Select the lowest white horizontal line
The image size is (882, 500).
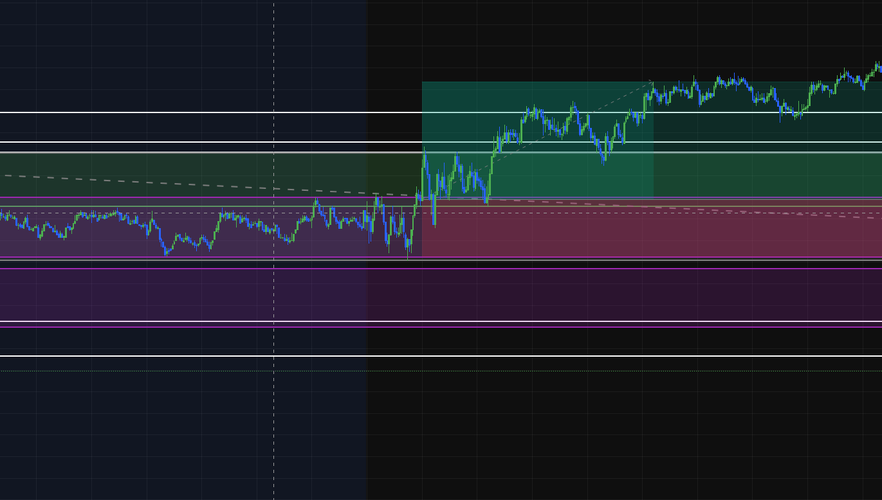pos(441,356)
